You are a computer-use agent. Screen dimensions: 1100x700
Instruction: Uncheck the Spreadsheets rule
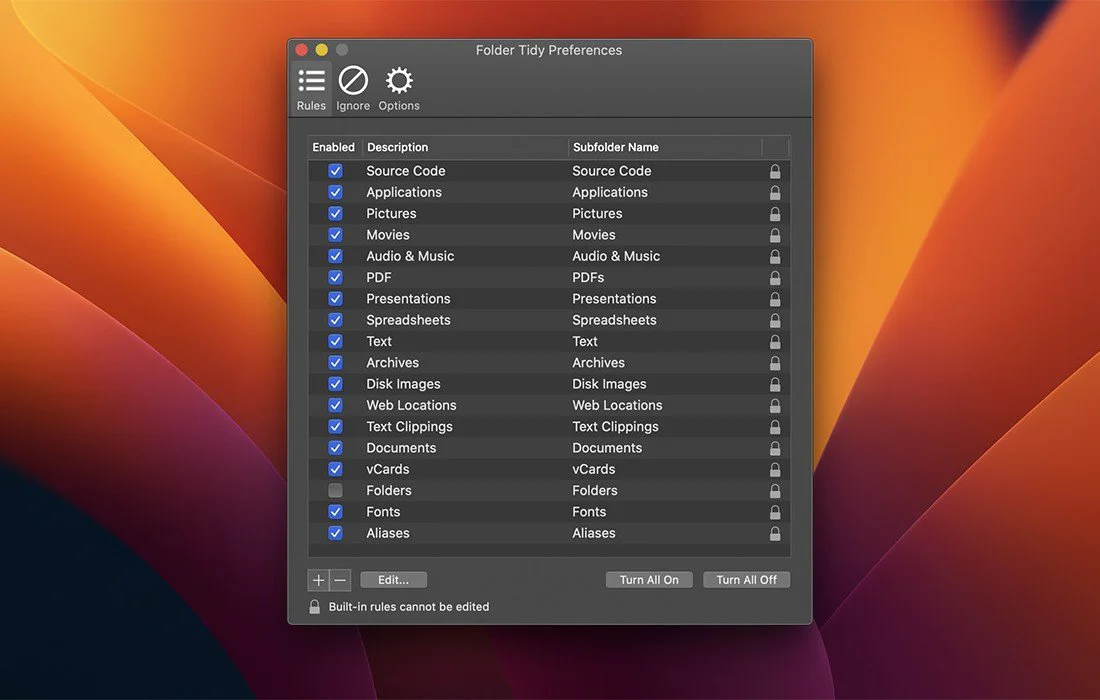click(x=335, y=320)
